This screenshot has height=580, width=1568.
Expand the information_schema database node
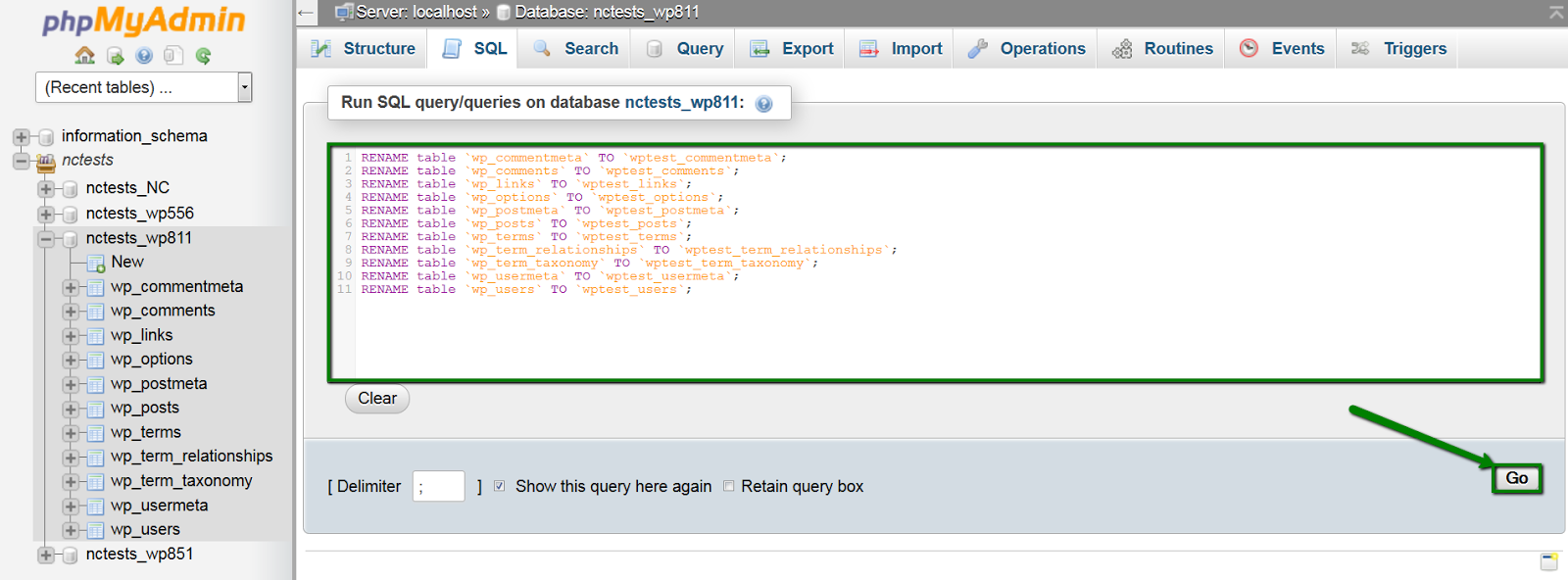point(21,137)
